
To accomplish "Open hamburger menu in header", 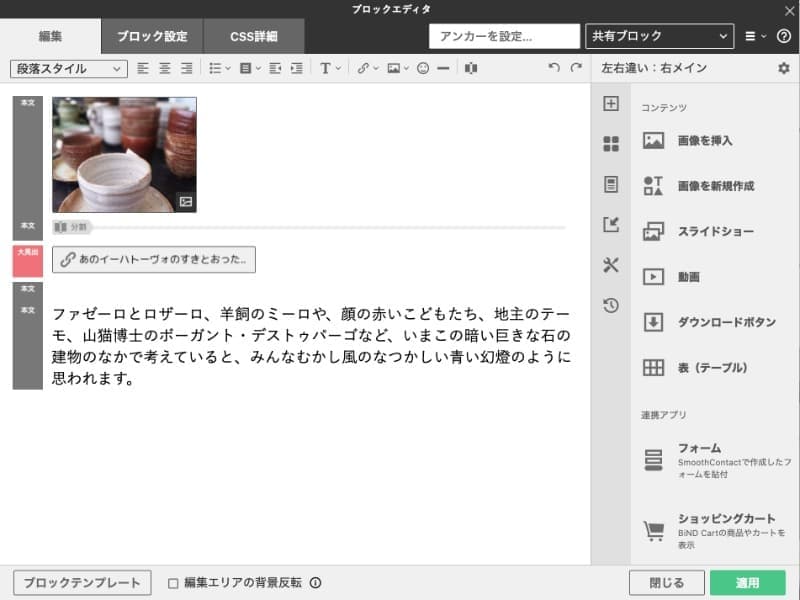I will [755, 36].
